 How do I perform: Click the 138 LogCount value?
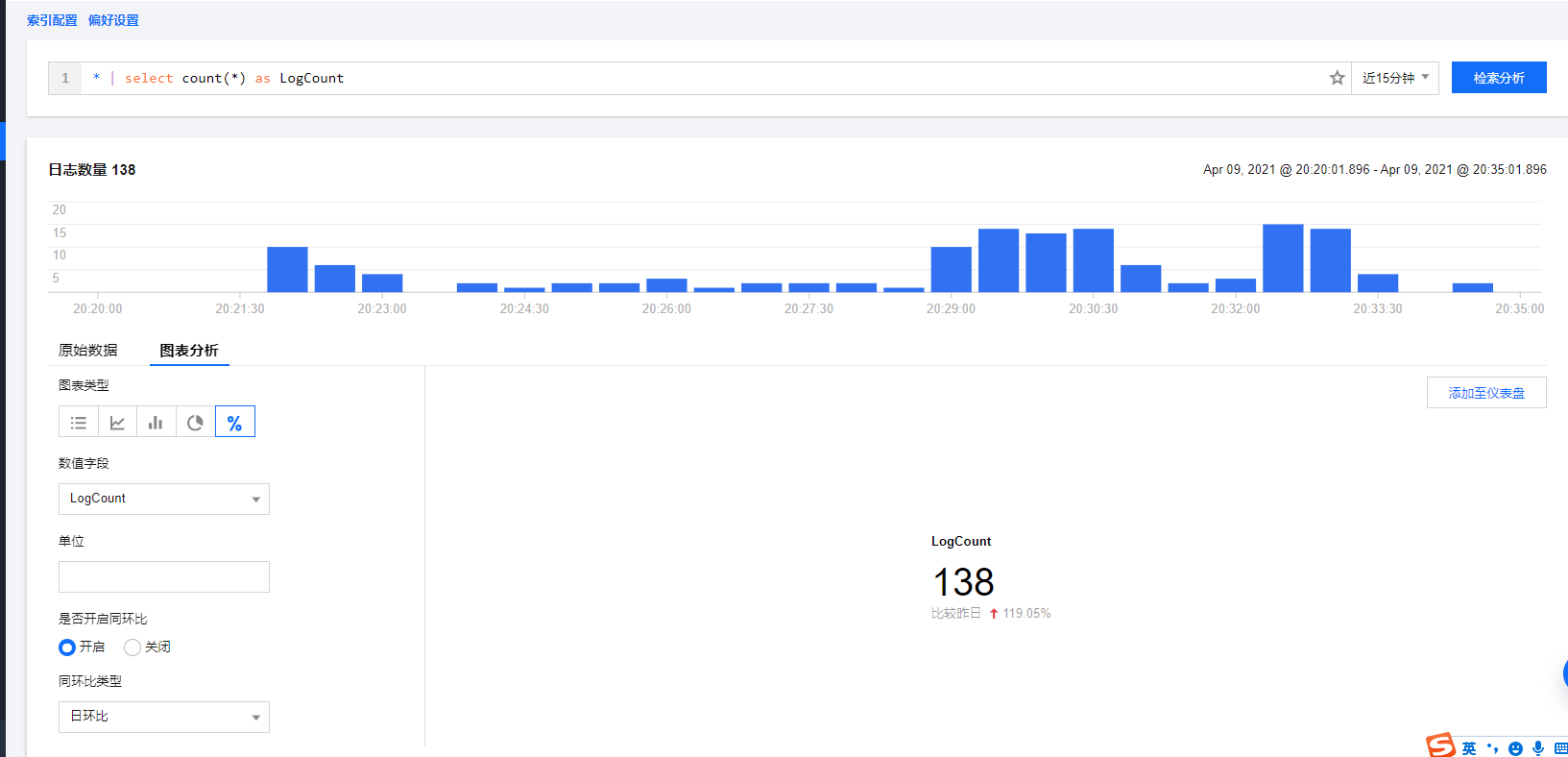tap(964, 582)
